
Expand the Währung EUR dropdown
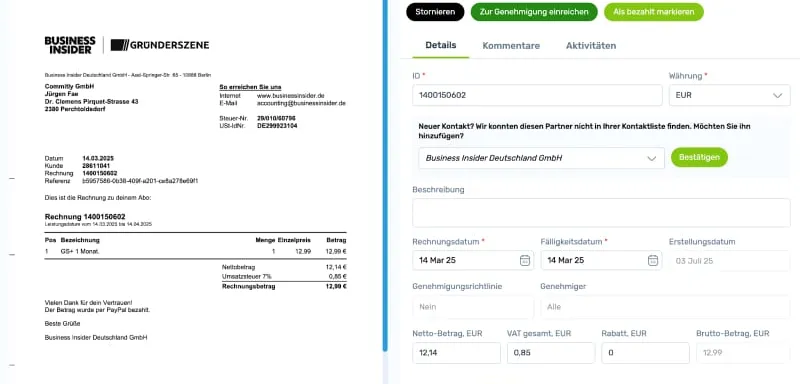pyautogui.click(x=730, y=95)
